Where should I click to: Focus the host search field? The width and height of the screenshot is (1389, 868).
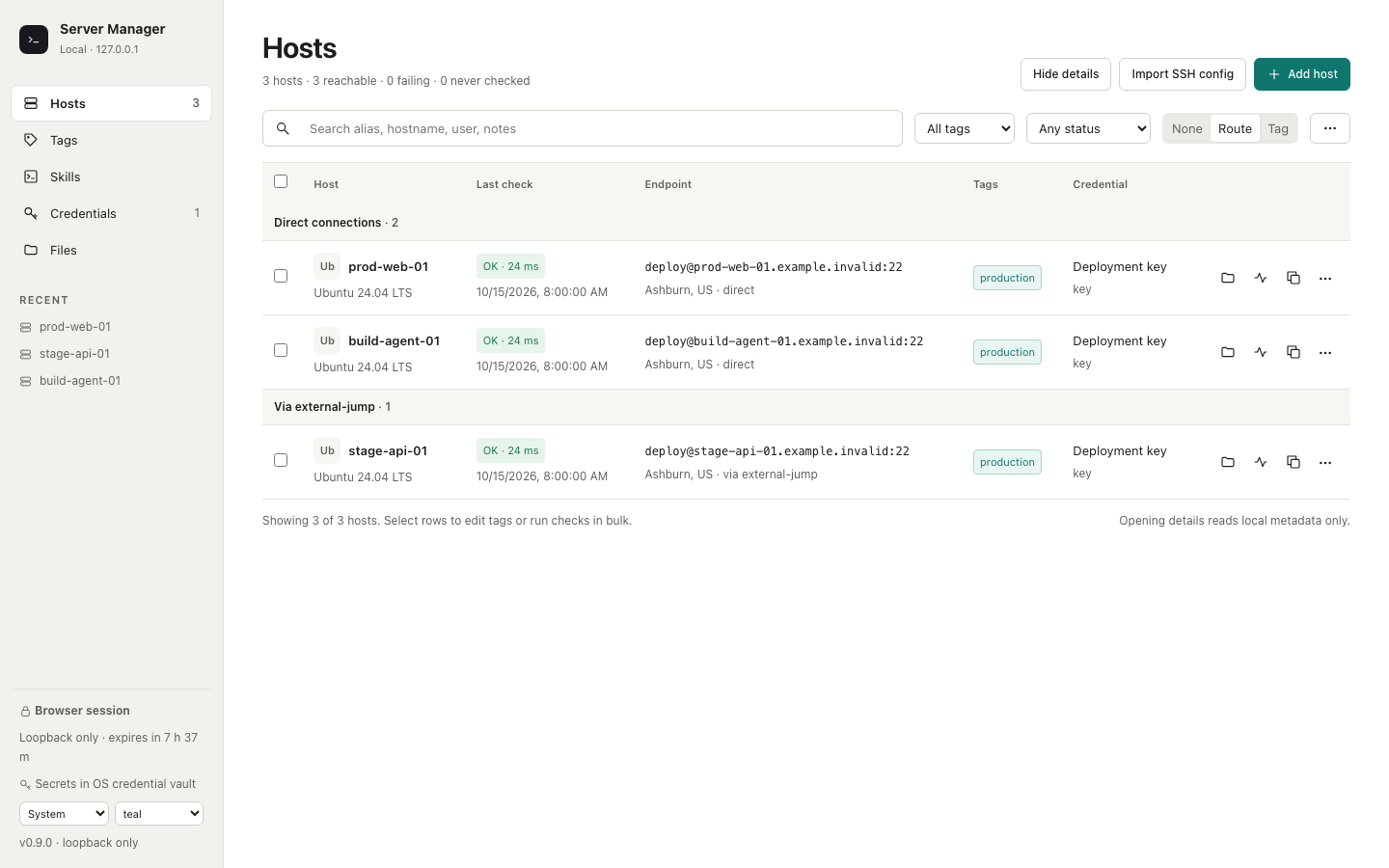(583, 128)
